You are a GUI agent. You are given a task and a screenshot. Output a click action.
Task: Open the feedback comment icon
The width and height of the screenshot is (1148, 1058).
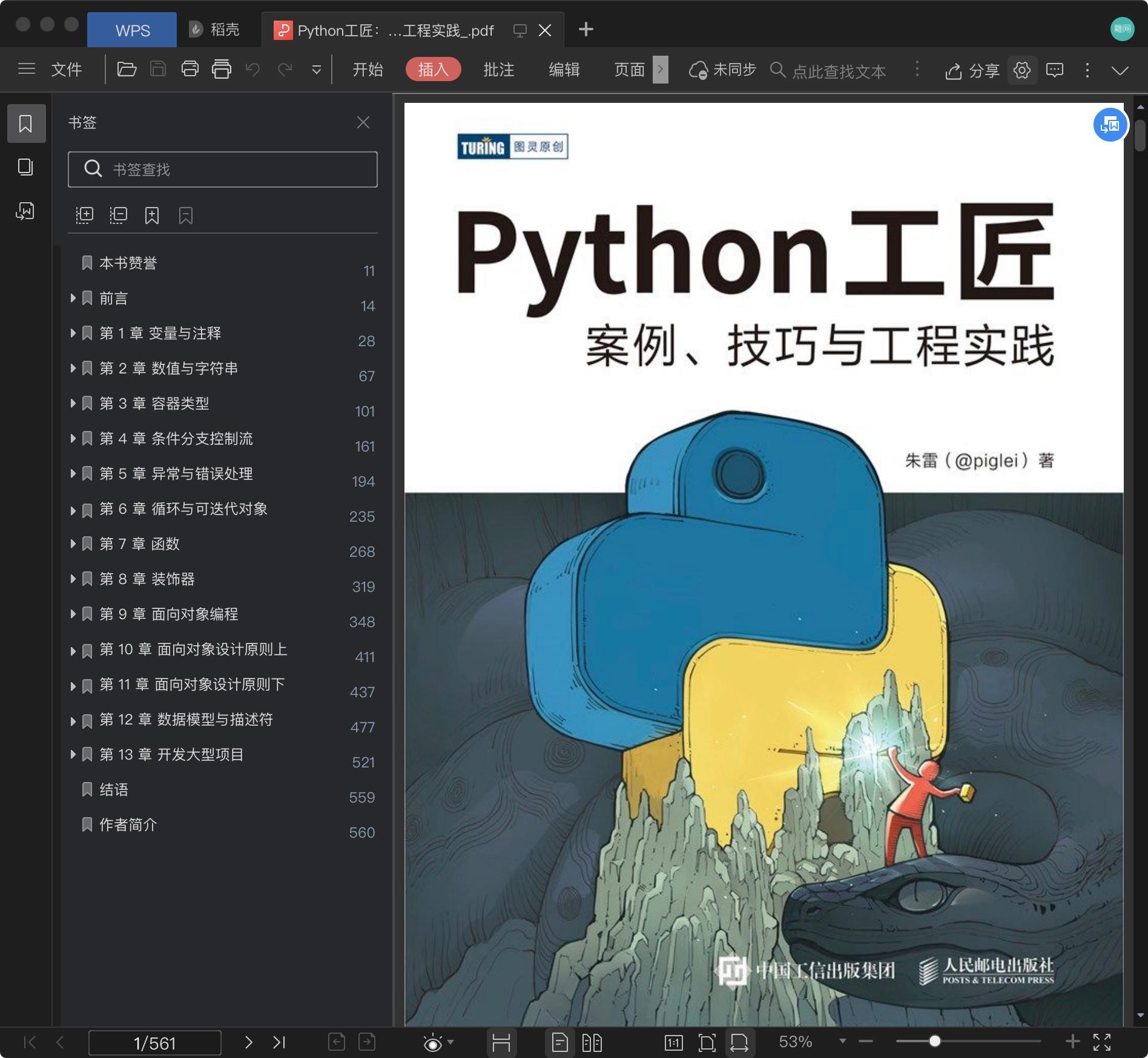click(x=1055, y=70)
